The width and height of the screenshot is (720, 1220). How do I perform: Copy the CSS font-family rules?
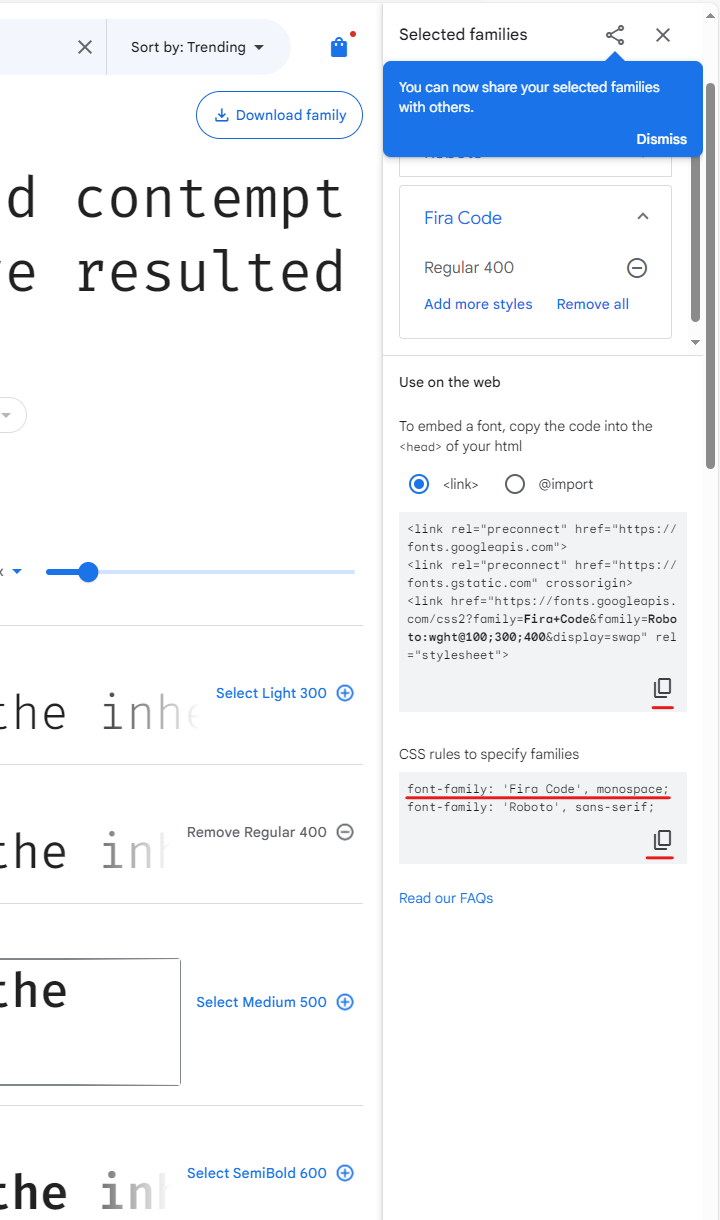[x=662, y=840]
